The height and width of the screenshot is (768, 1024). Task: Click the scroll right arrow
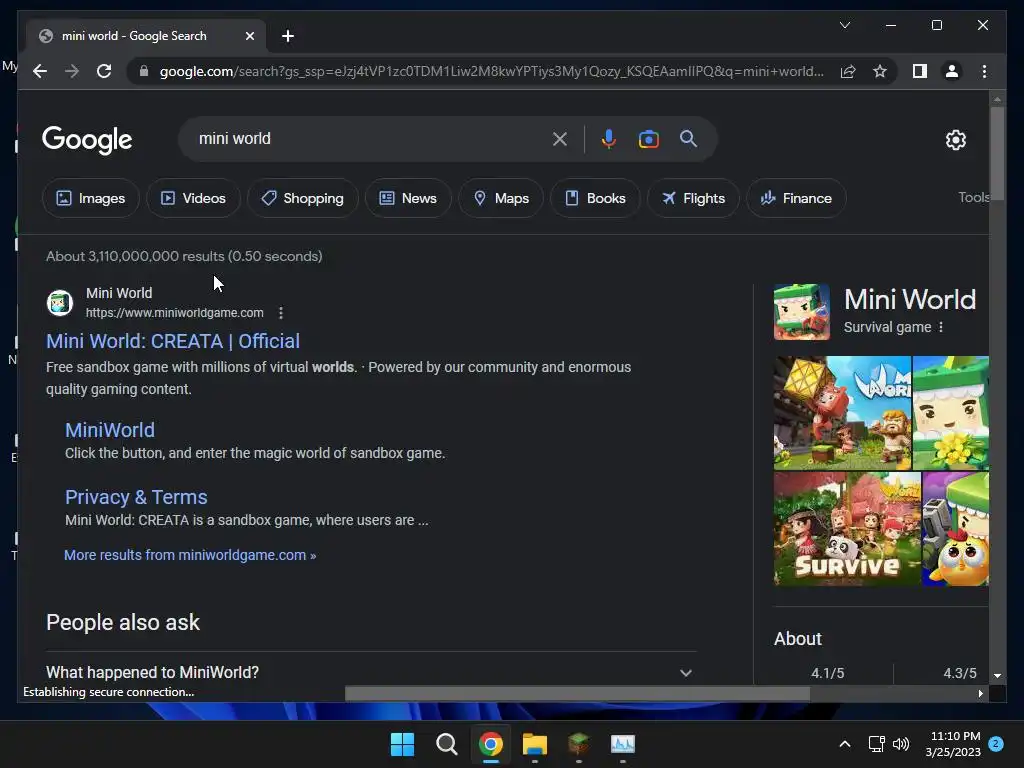click(980, 694)
